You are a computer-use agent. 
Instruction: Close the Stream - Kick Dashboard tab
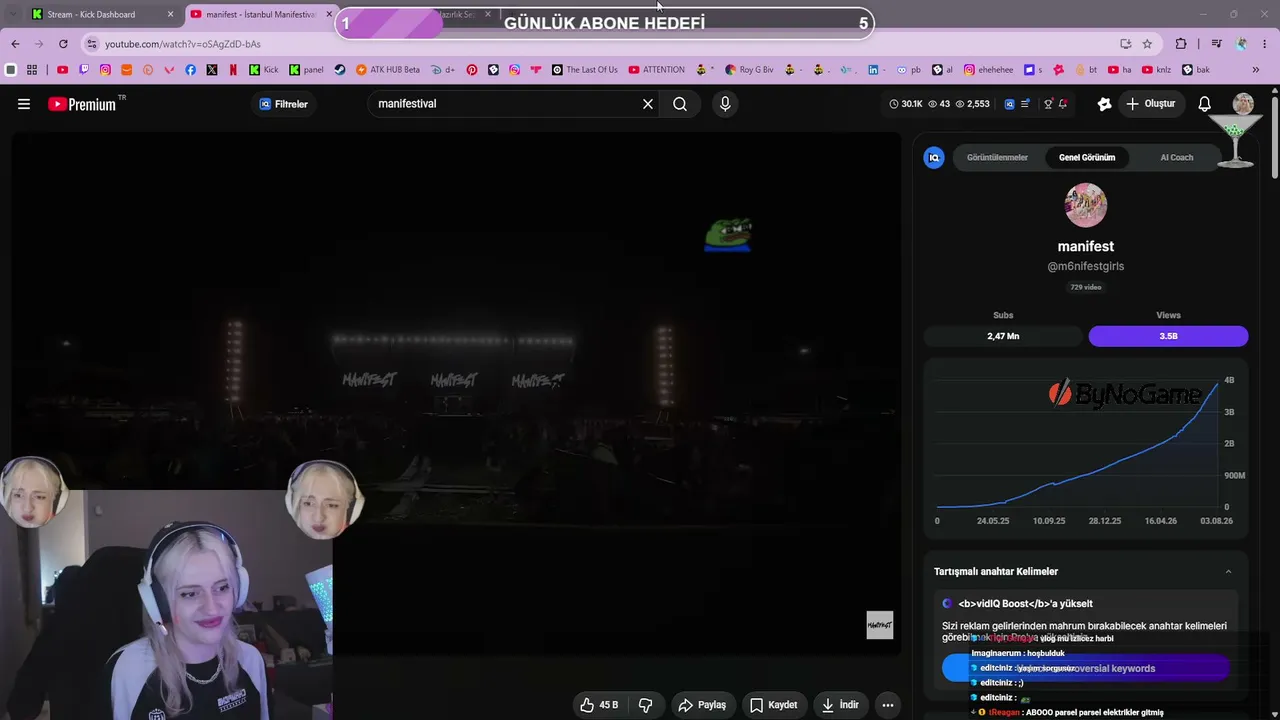click(x=170, y=14)
